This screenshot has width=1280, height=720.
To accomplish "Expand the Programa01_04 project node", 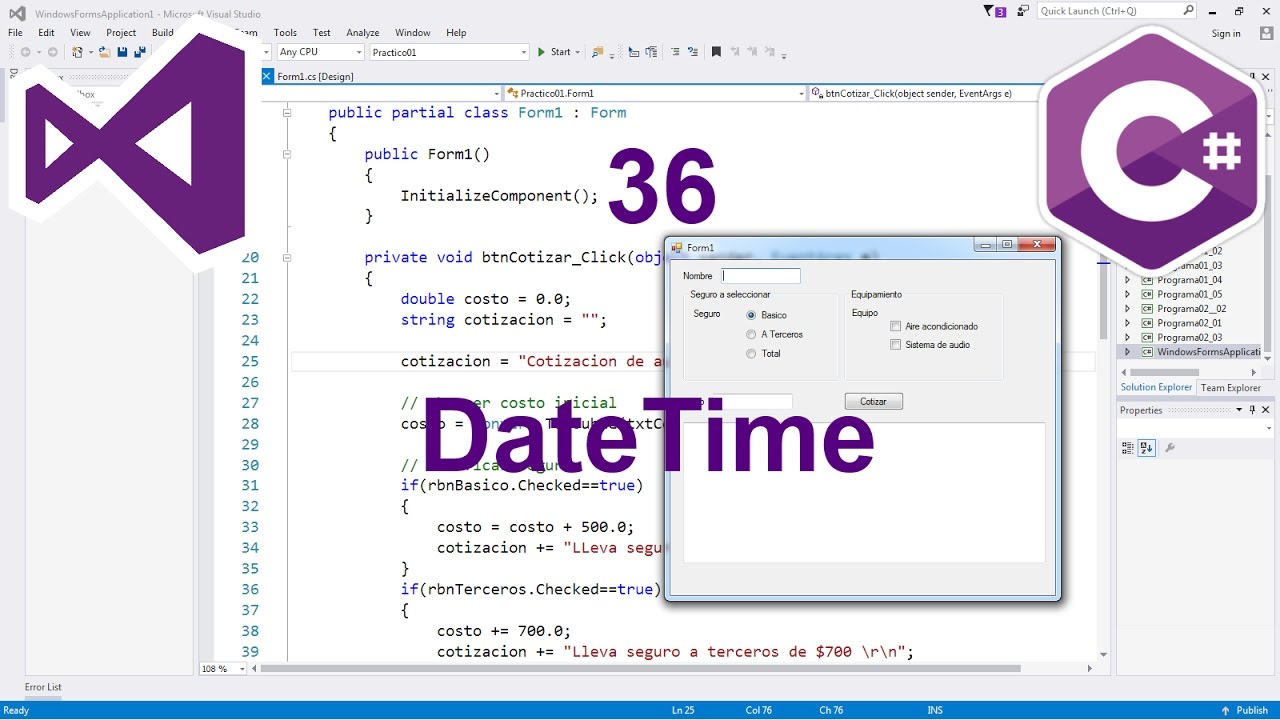I will pos(1128,280).
